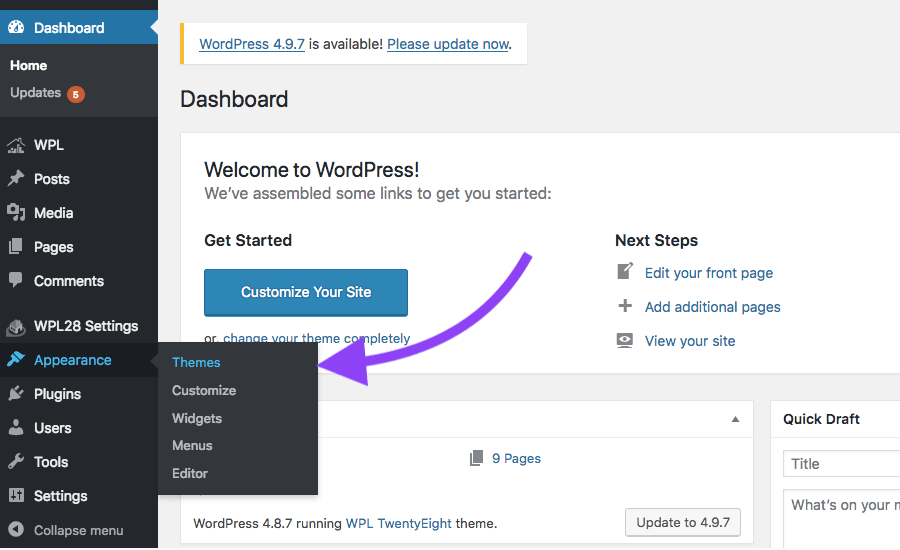Open the Media menu label
Viewport: 900px width, 550px height.
53,213
